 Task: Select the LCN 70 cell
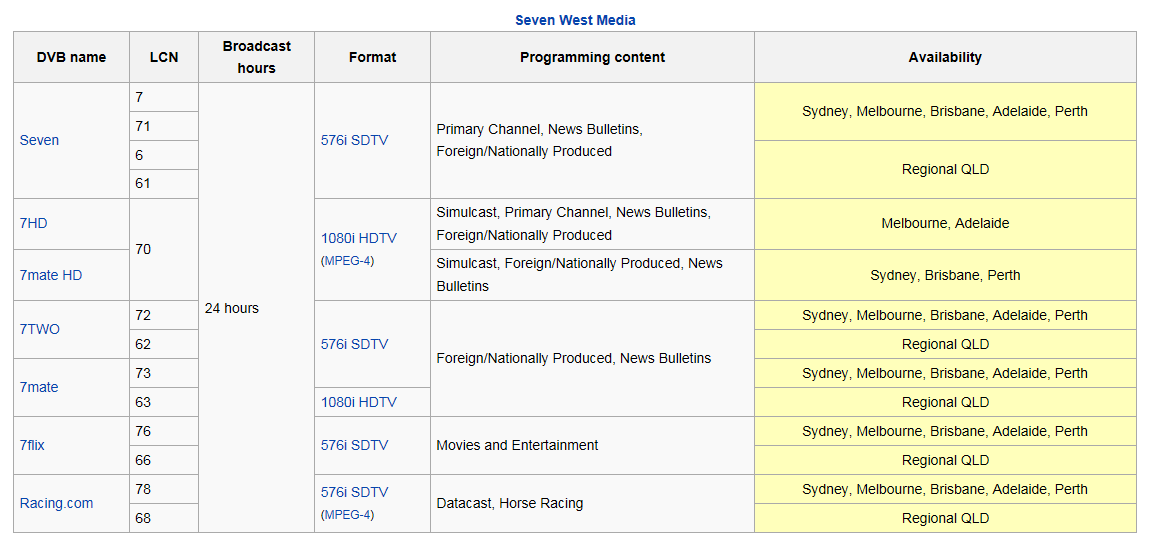[143, 249]
